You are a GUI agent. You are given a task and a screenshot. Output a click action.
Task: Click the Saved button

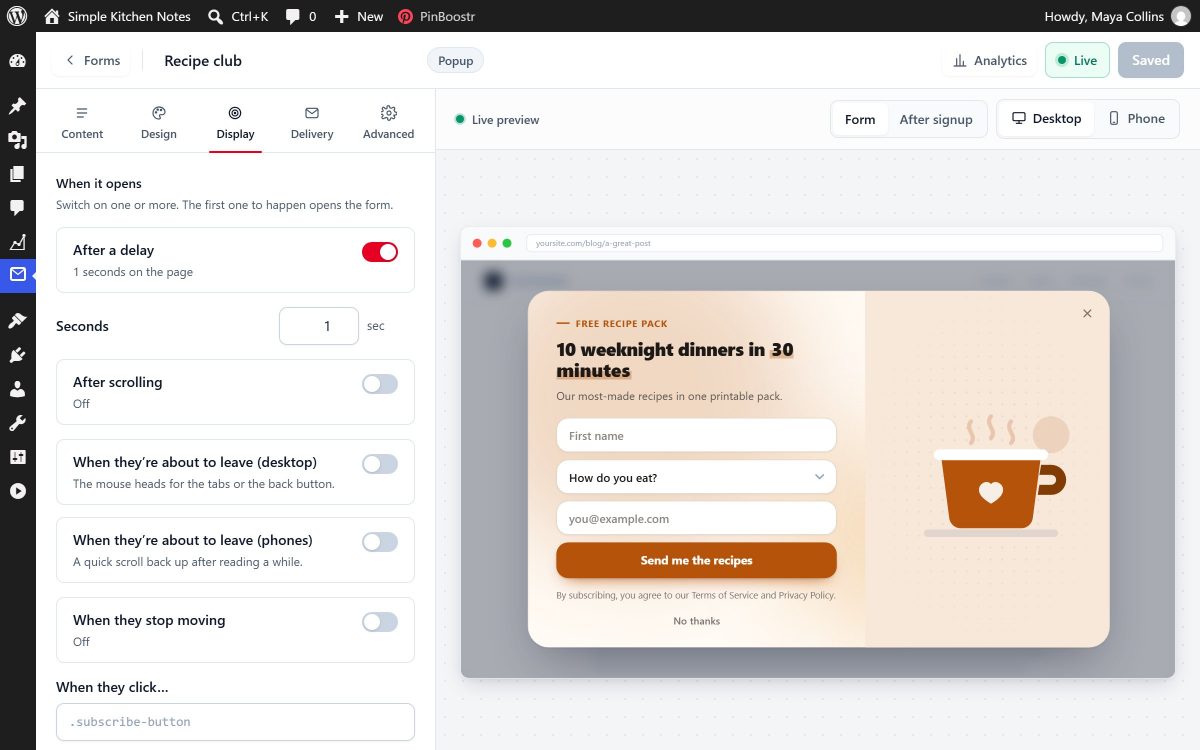[x=1150, y=60]
